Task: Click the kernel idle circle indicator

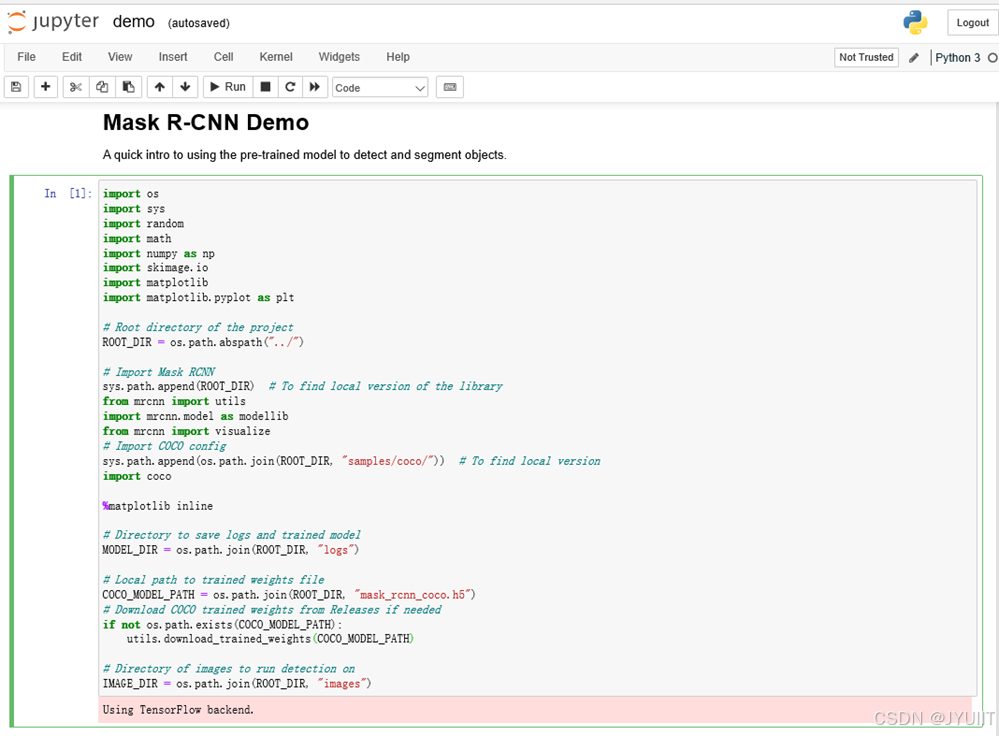Action: (993, 58)
